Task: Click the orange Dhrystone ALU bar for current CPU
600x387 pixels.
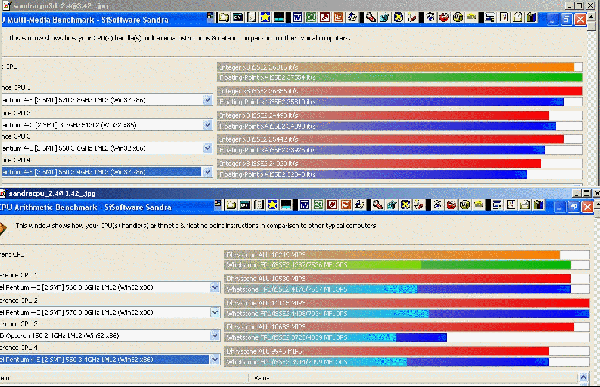Action: [392, 255]
